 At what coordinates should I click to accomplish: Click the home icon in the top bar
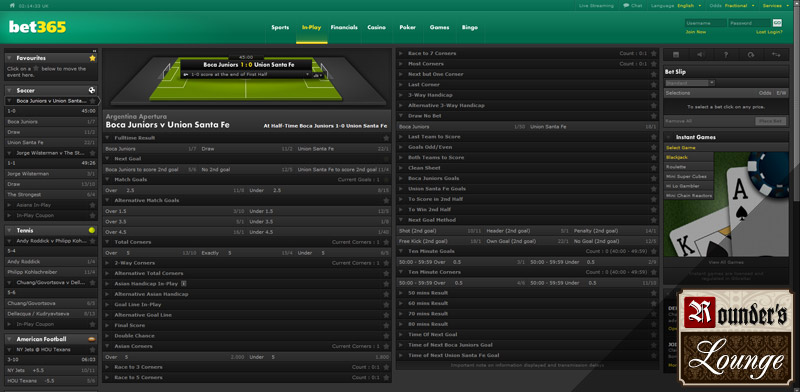[12, 6]
